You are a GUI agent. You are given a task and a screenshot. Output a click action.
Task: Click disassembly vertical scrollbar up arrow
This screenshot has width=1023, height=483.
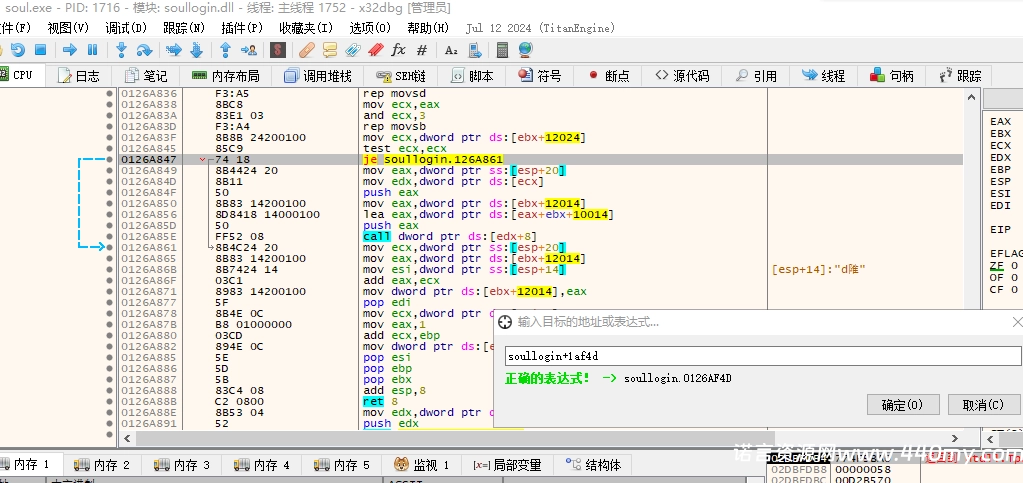click(x=972, y=95)
